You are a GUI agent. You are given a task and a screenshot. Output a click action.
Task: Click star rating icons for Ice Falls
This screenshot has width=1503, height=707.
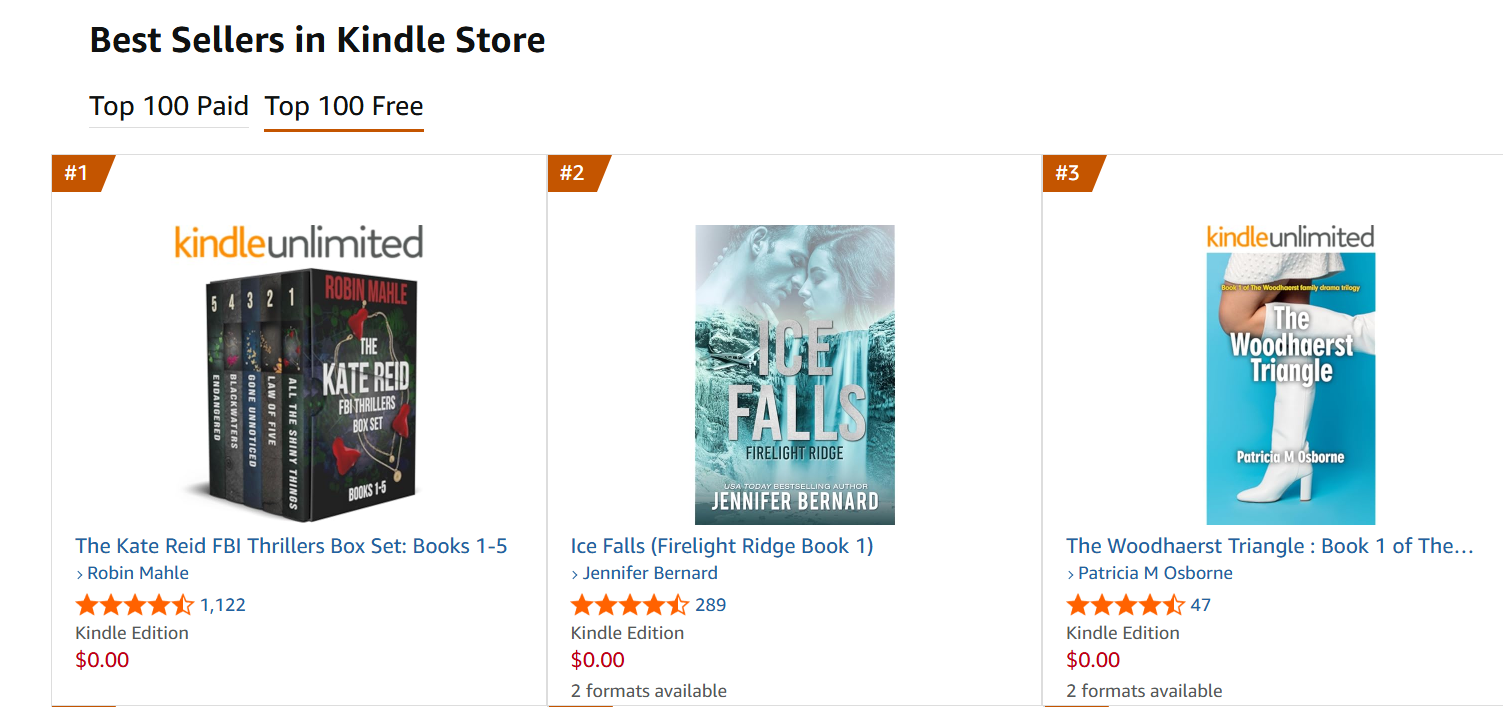[629, 605]
